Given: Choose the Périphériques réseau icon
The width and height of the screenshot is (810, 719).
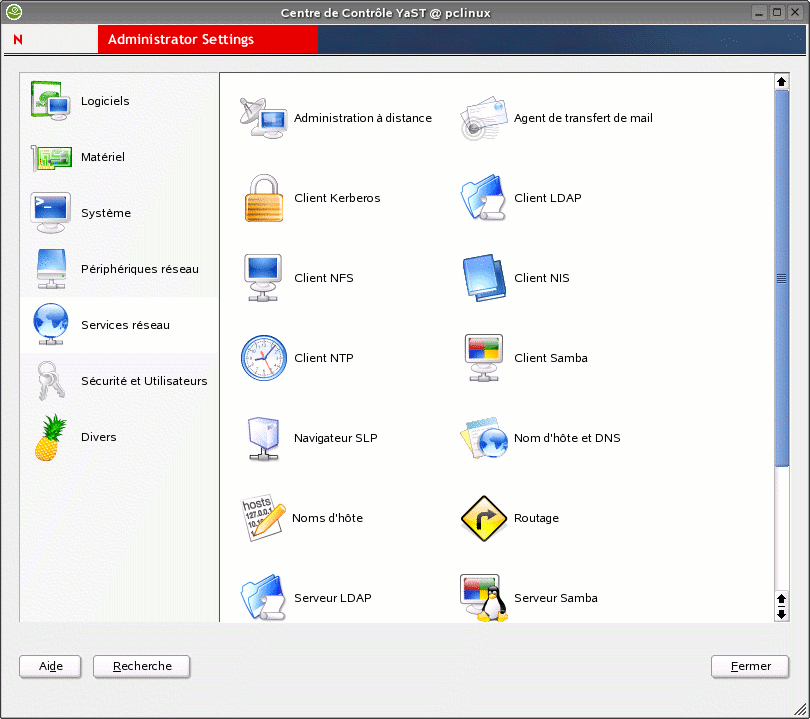Looking at the screenshot, I should (x=51, y=269).
